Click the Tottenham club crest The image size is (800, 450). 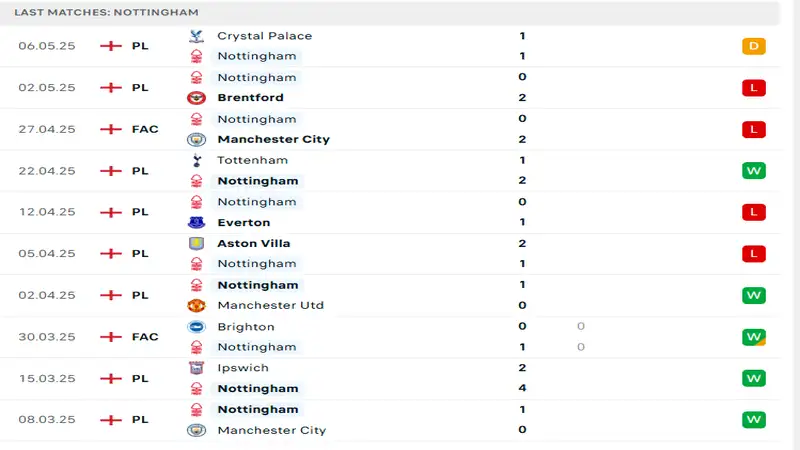point(196,160)
